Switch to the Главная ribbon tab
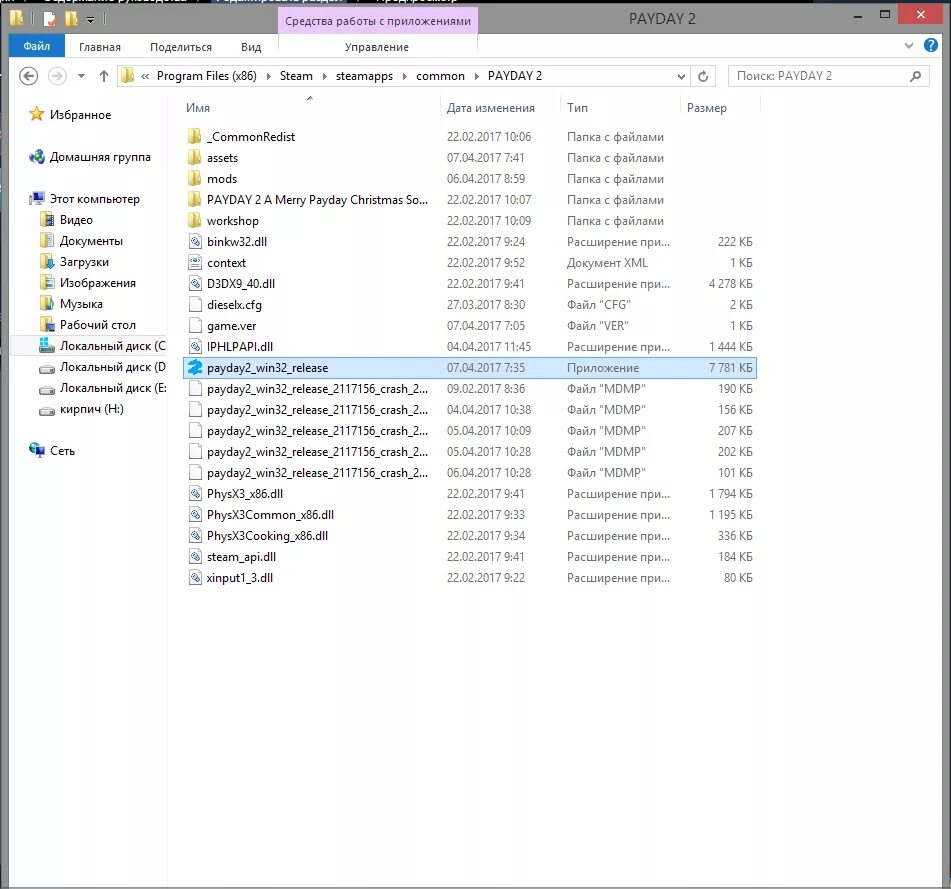 click(99, 47)
